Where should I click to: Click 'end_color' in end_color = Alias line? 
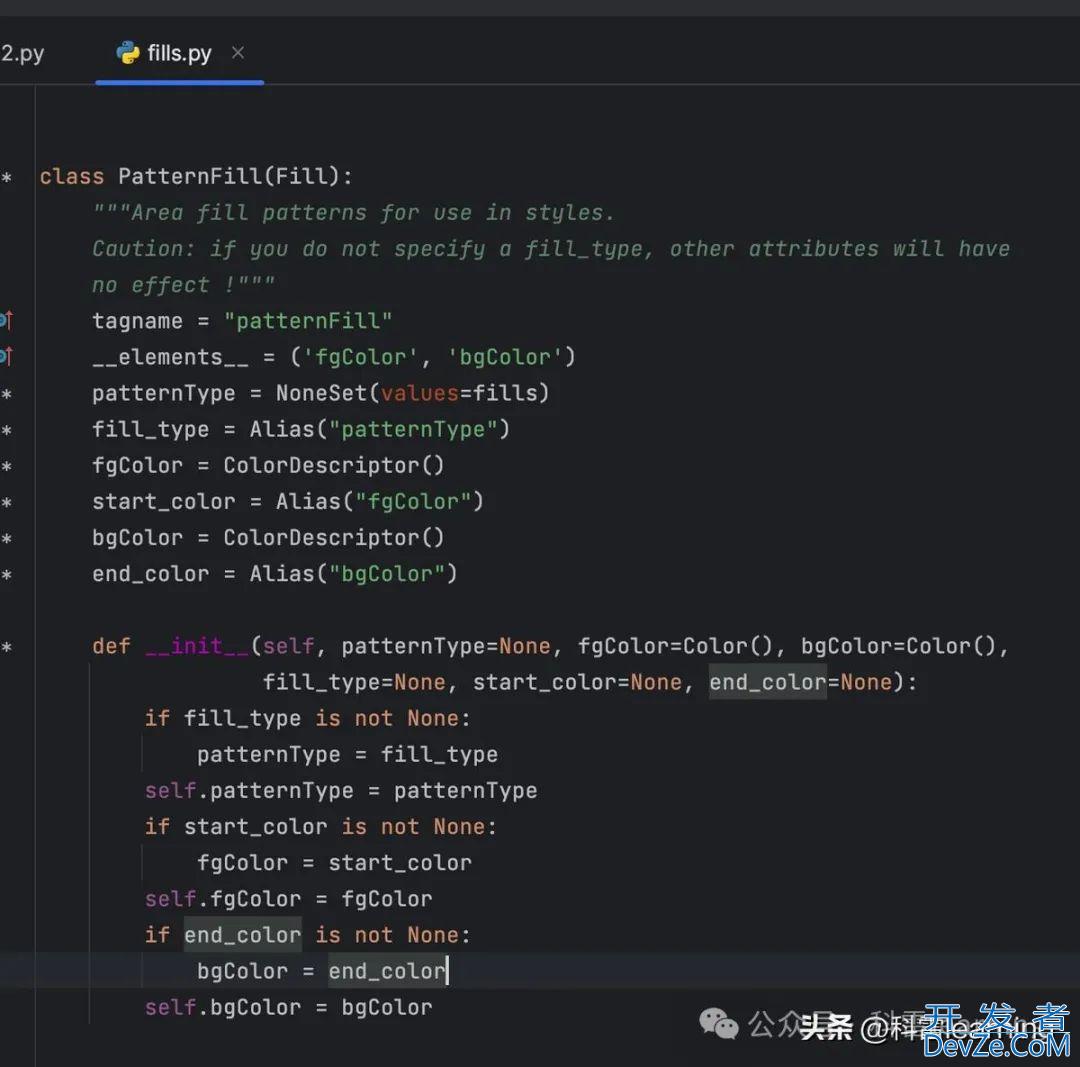pos(150,574)
